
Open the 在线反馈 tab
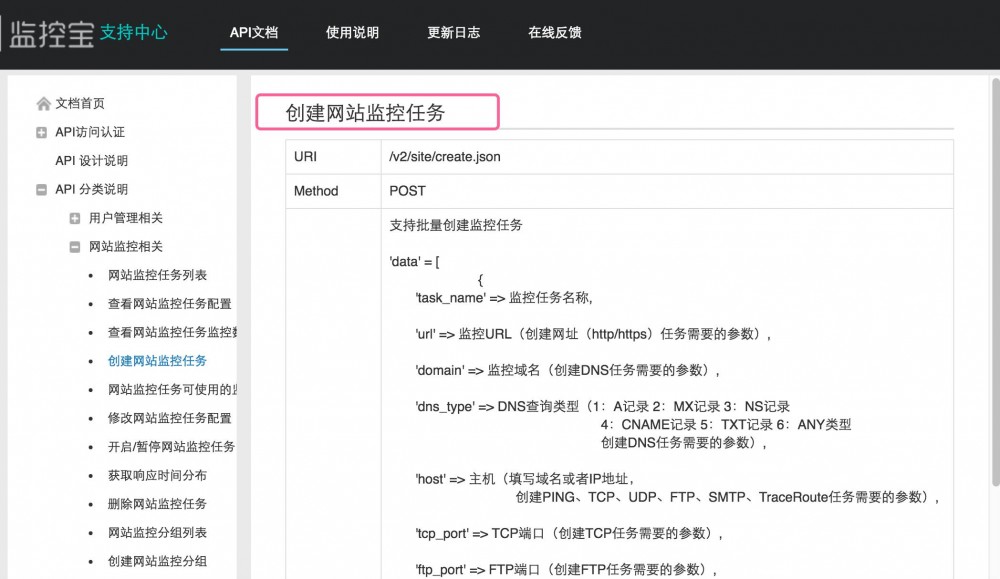click(555, 32)
